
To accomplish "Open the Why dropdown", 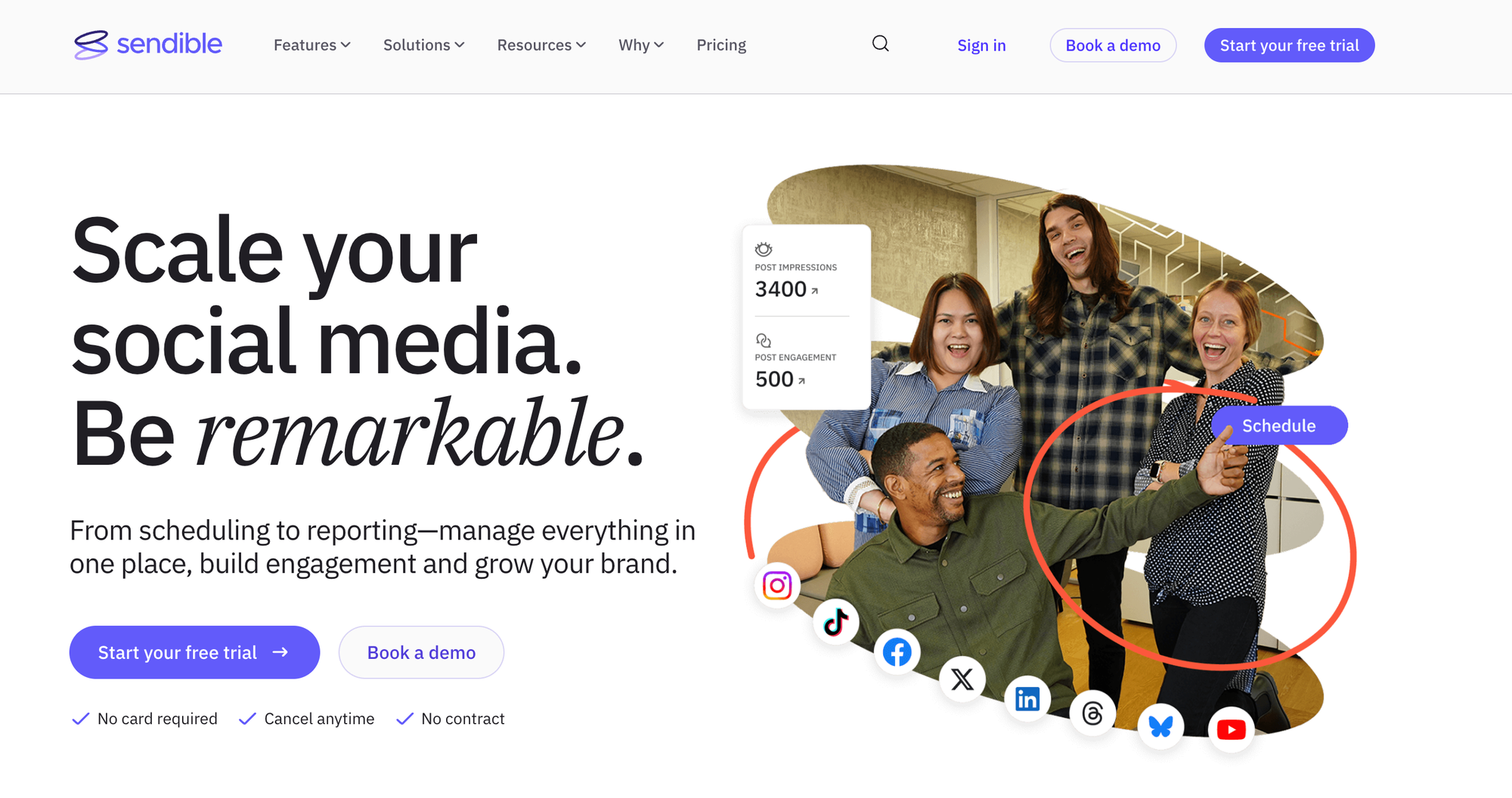I will (x=641, y=45).
